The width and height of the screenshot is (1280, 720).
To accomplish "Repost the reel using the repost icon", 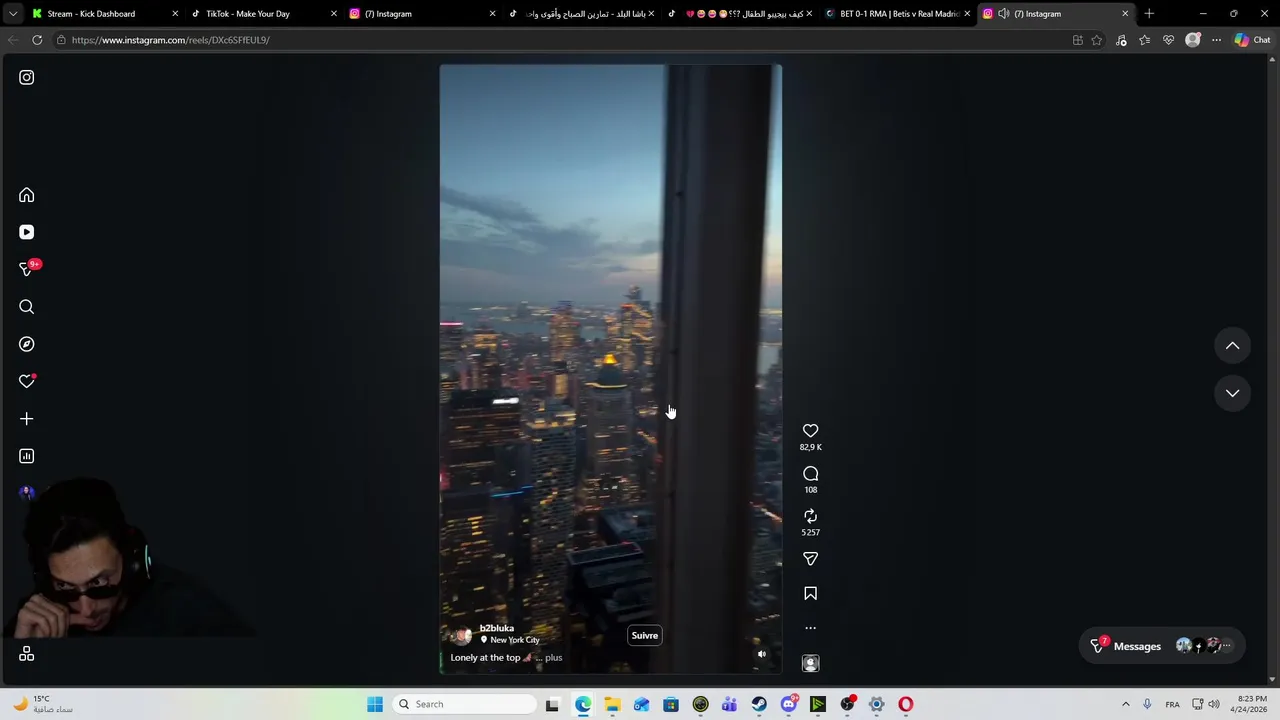I will (x=811, y=516).
